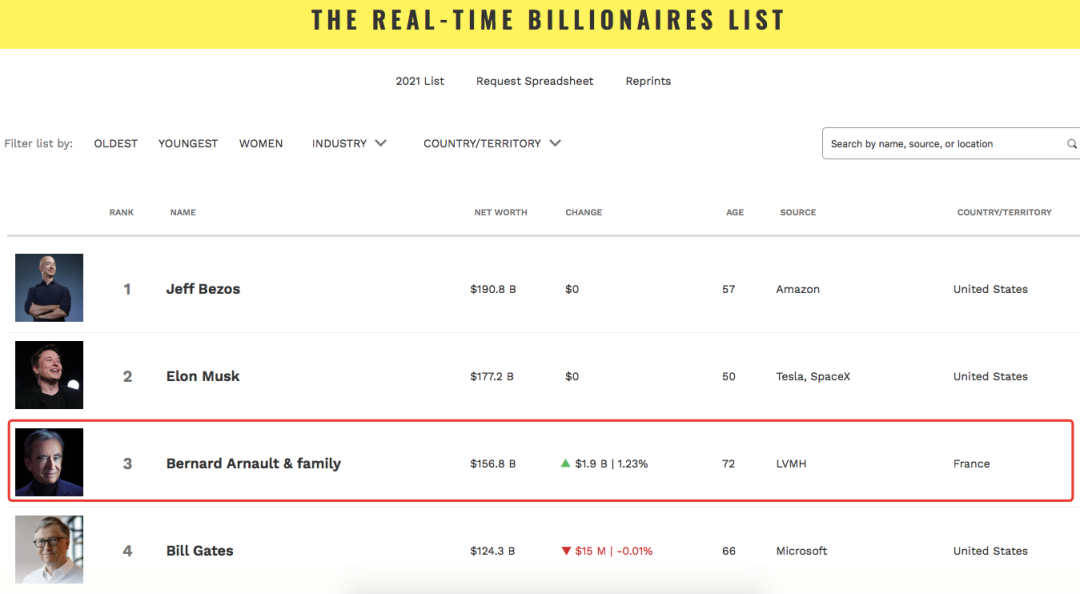Click the search by name field
This screenshot has height=594, width=1080.
pyautogui.click(x=940, y=144)
